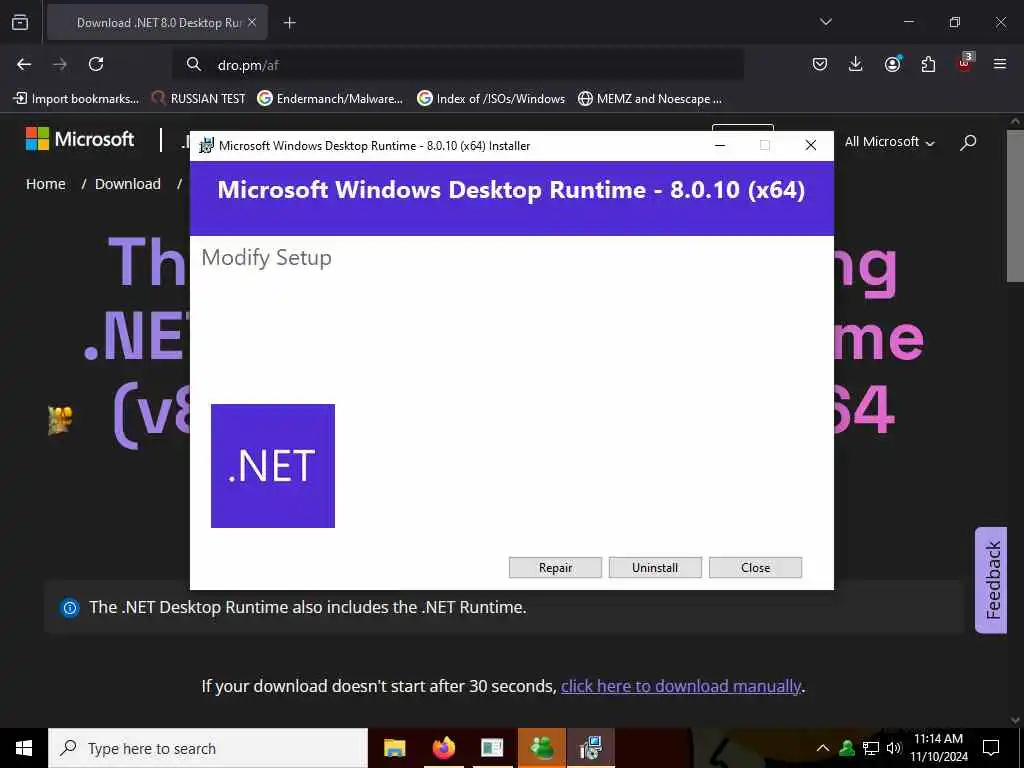
Task: Click the page search magnifier icon
Action: (968, 142)
